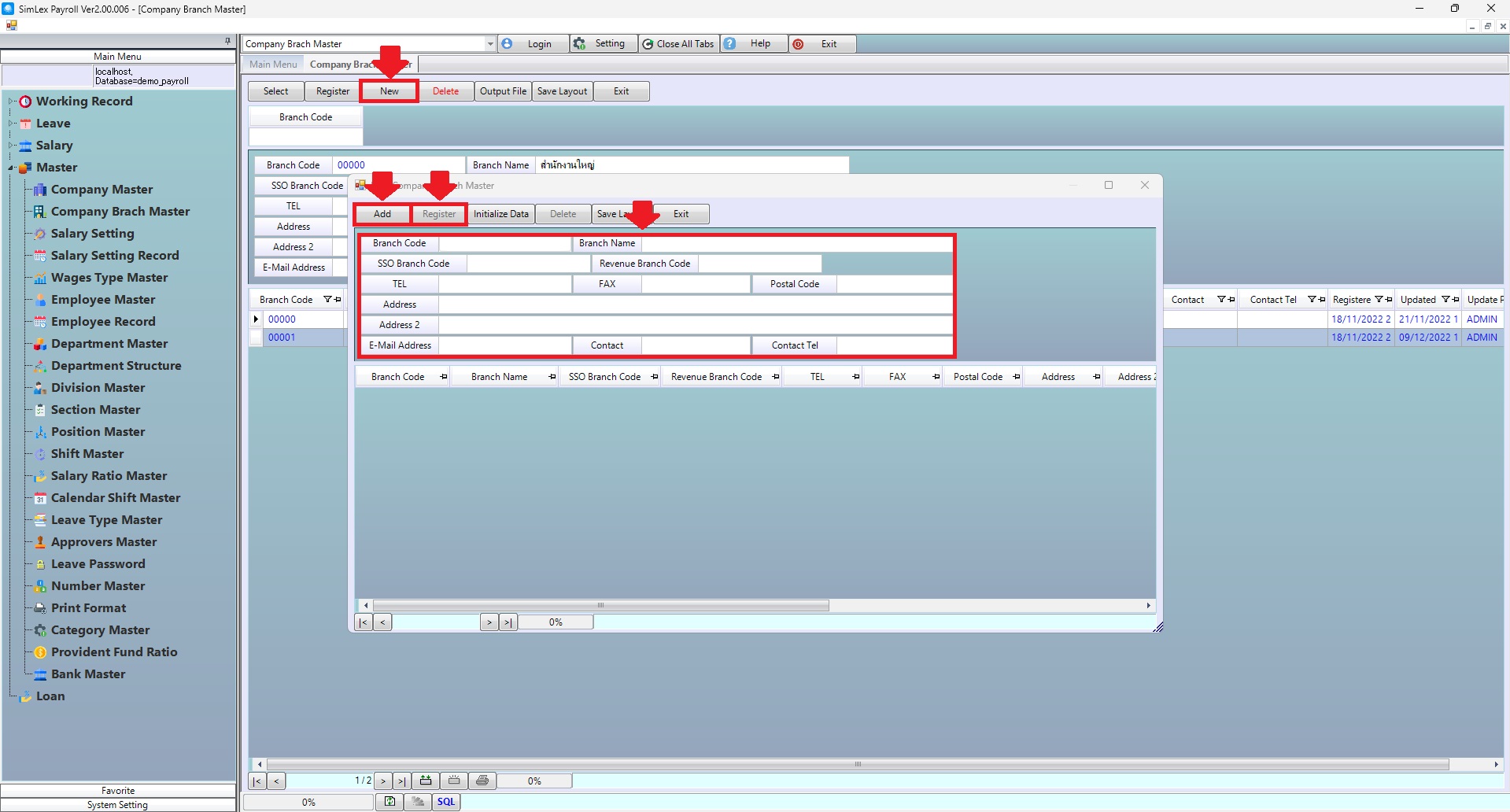The width and height of the screenshot is (1510, 812).
Task: Open the Company Brach Master dropdown
Action: pos(489,44)
